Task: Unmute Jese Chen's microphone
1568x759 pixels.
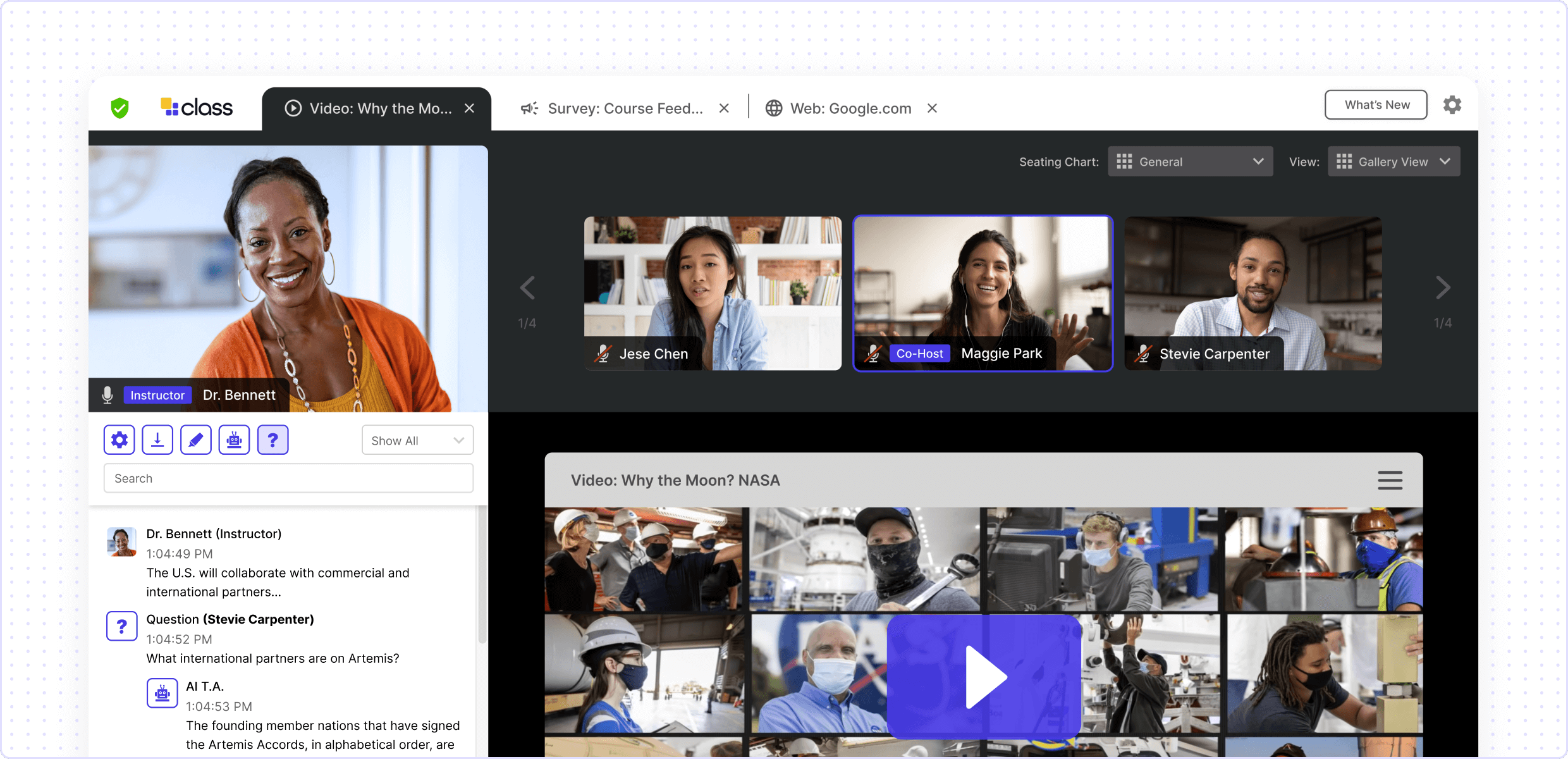Action: pyautogui.click(x=603, y=354)
